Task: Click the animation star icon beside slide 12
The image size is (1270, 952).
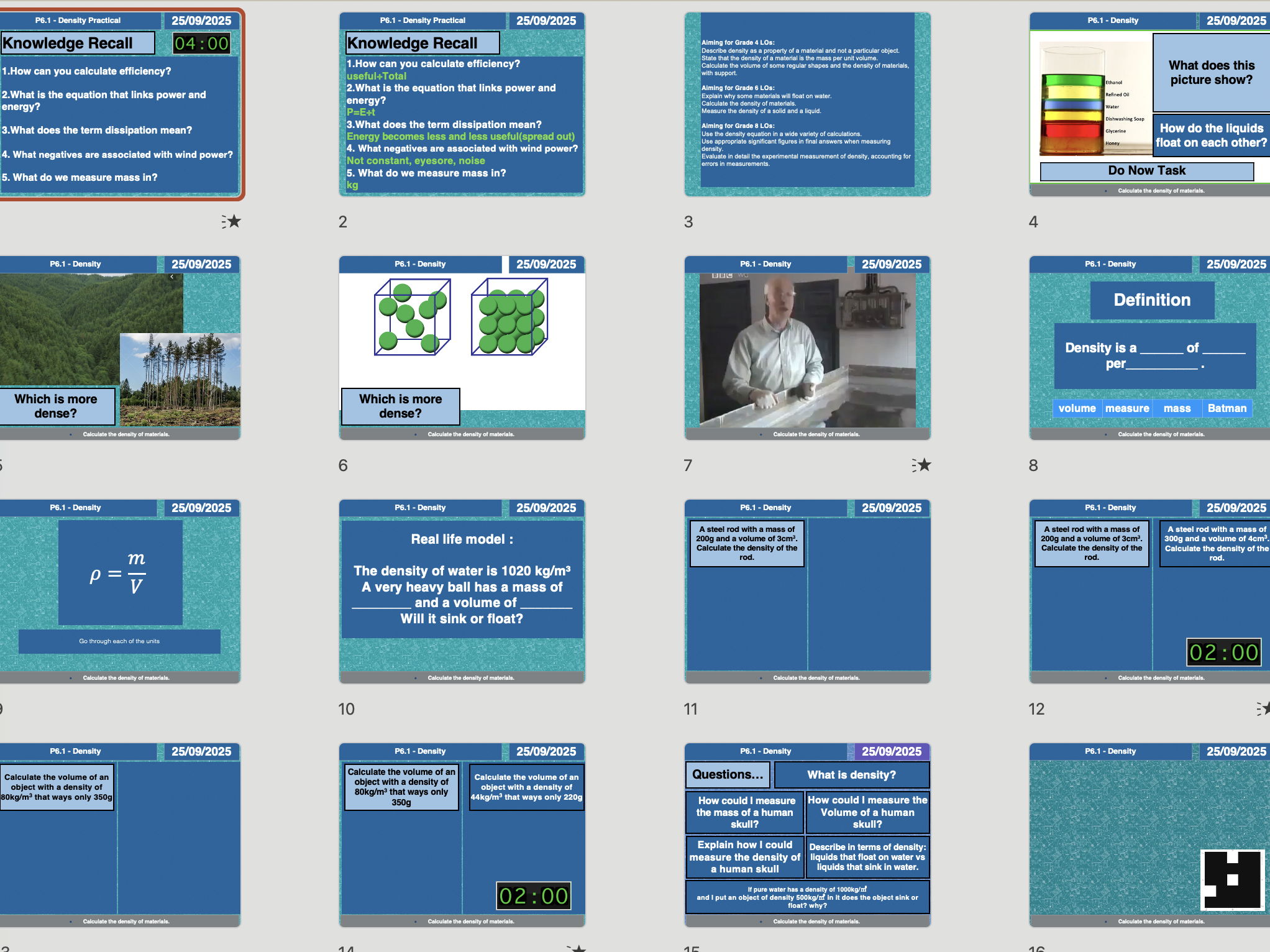Action: (1264, 708)
